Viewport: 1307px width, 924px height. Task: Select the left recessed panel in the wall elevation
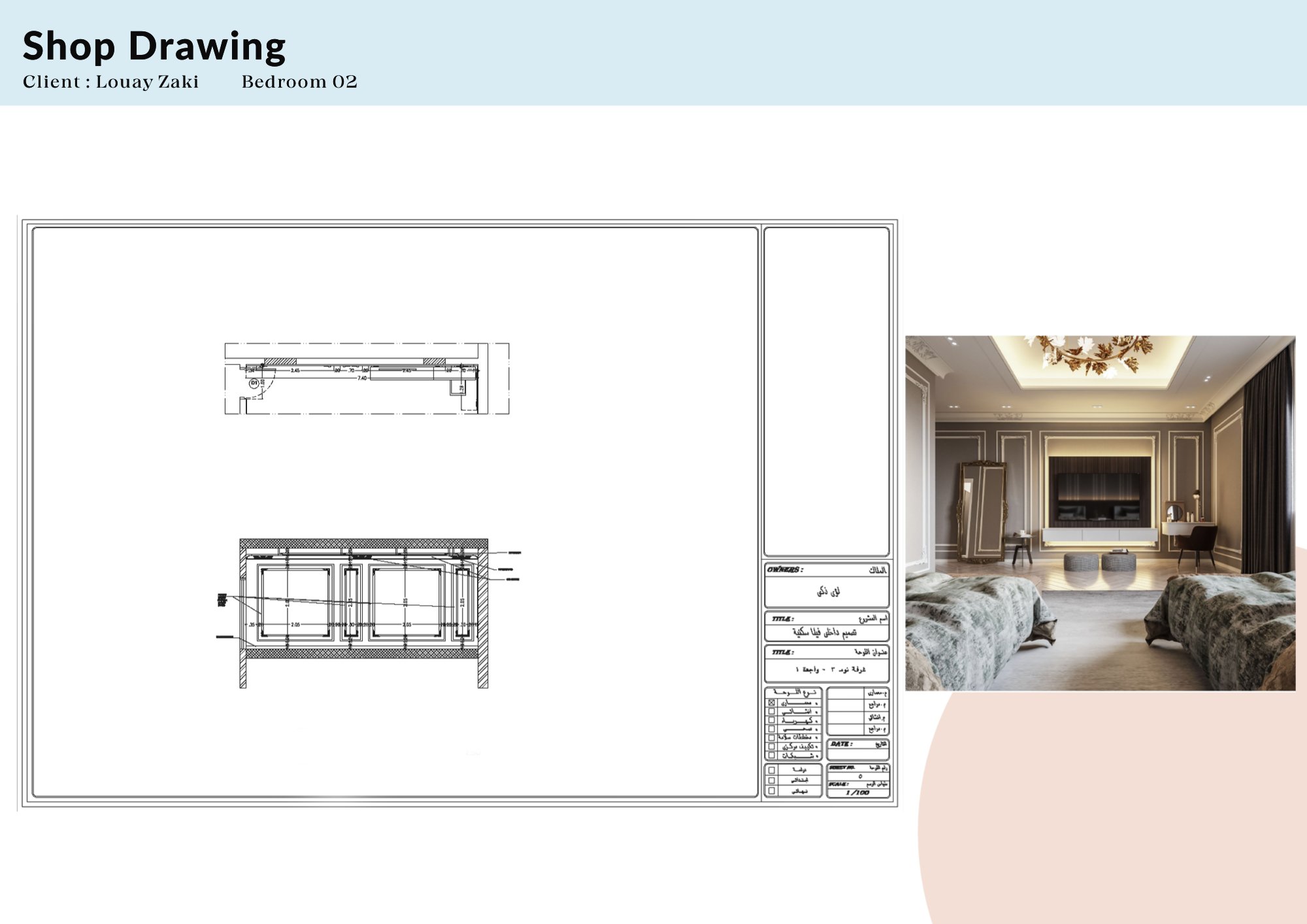[294, 601]
